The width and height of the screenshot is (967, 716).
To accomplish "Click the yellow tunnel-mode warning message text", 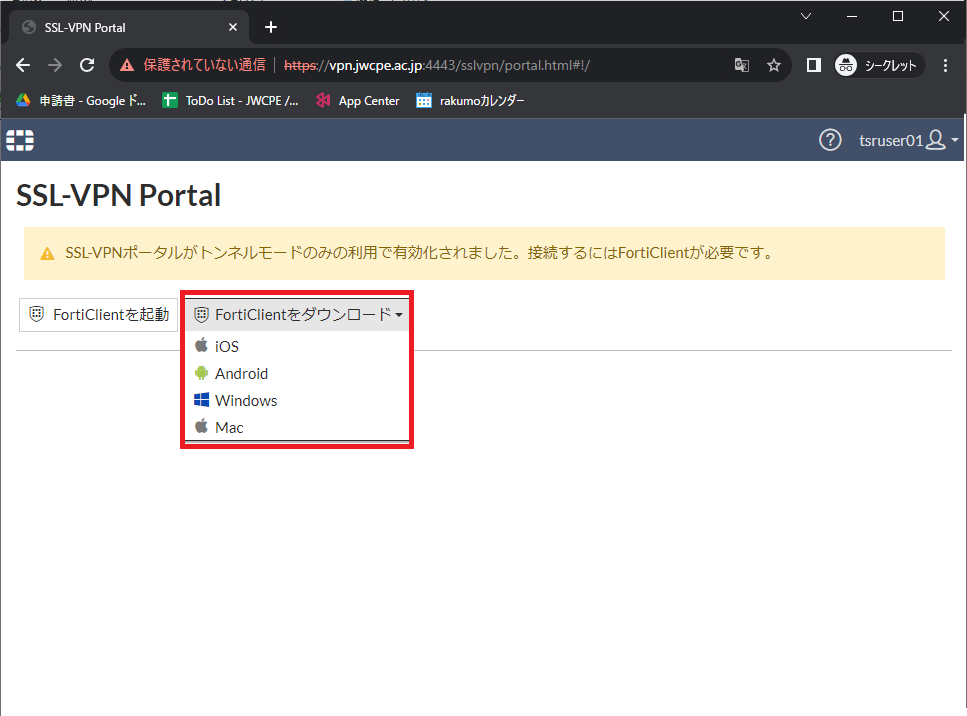I will pos(419,253).
